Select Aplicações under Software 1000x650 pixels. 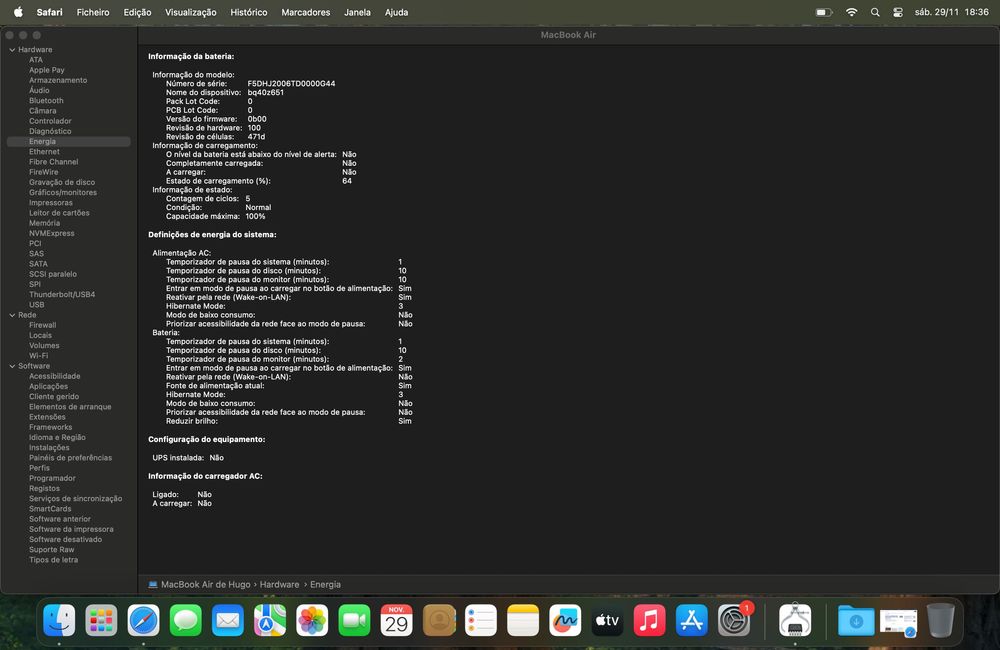(48, 387)
